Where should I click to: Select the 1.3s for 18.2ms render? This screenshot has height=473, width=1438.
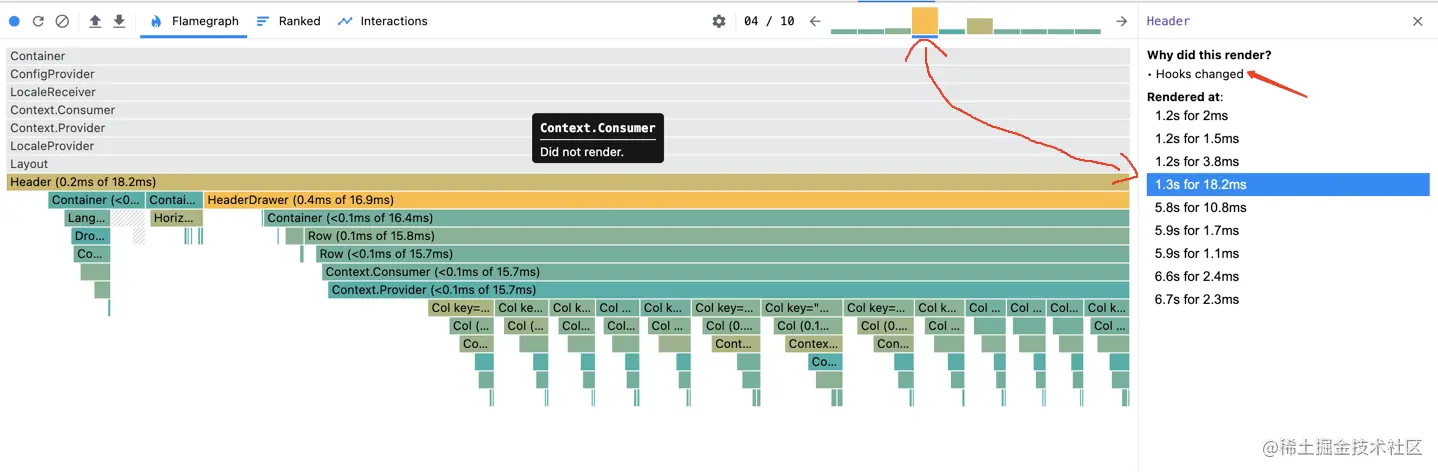tap(1288, 185)
